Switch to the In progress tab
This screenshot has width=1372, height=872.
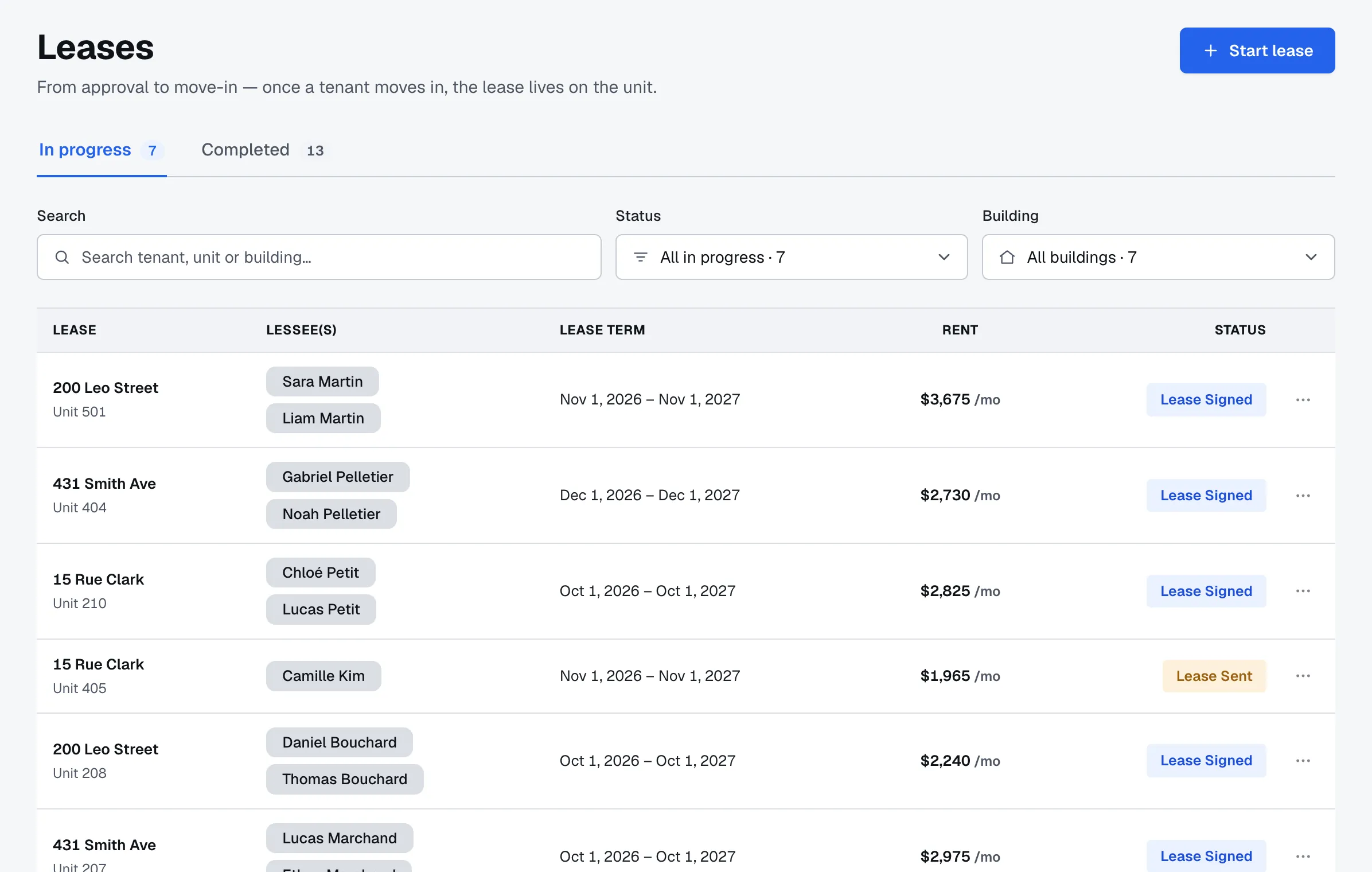(102, 150)
